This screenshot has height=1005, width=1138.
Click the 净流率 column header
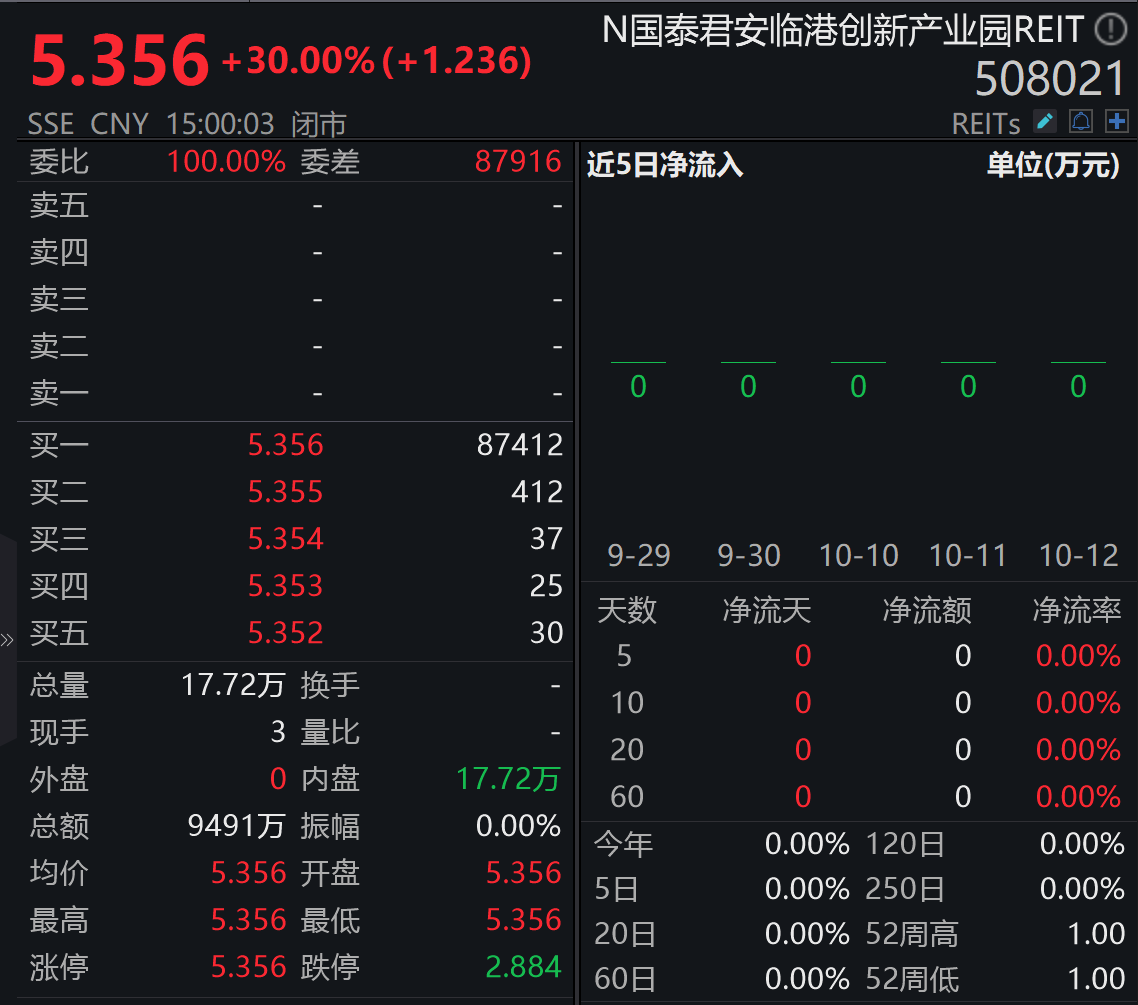pyautogui.click(x=1077, y=610)
